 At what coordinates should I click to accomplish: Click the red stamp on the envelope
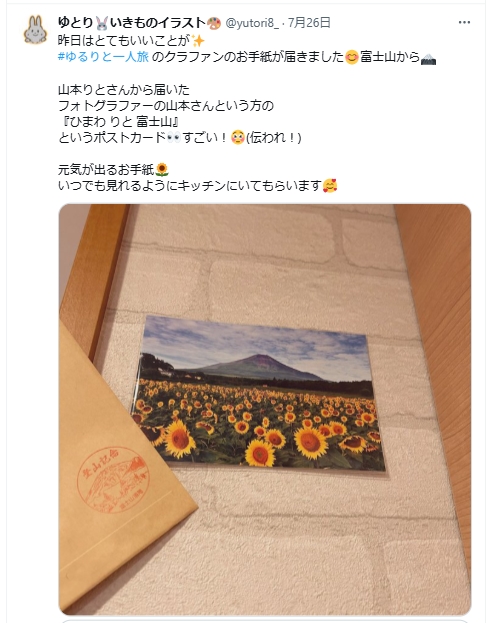coord(113,480)
